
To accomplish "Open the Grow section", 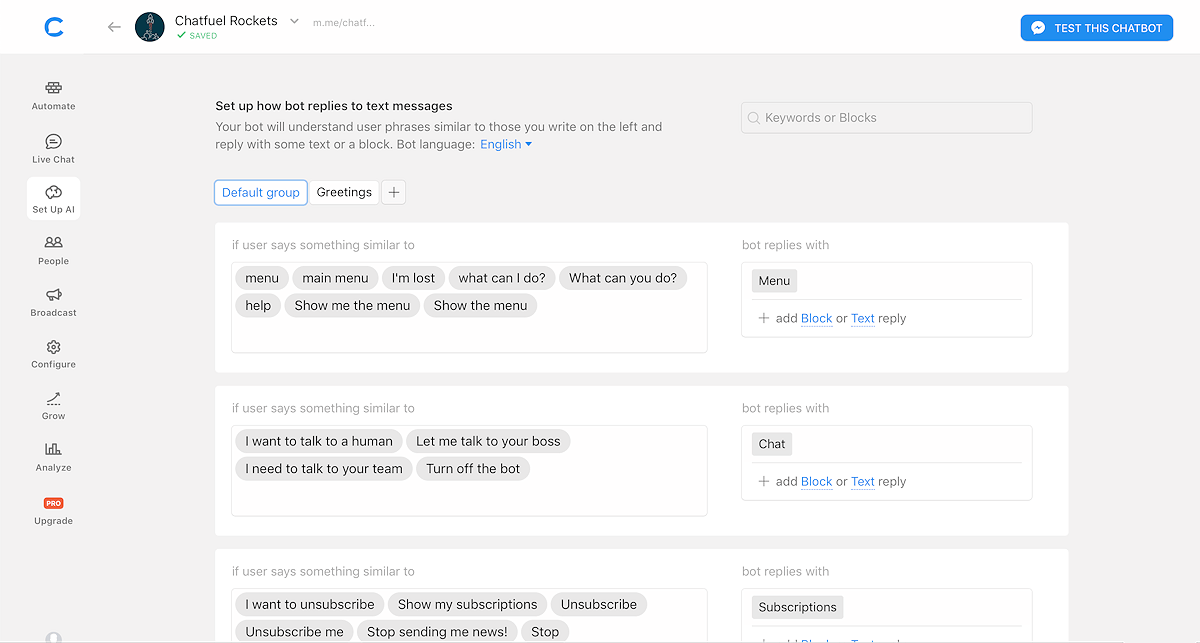I will 54,405.
